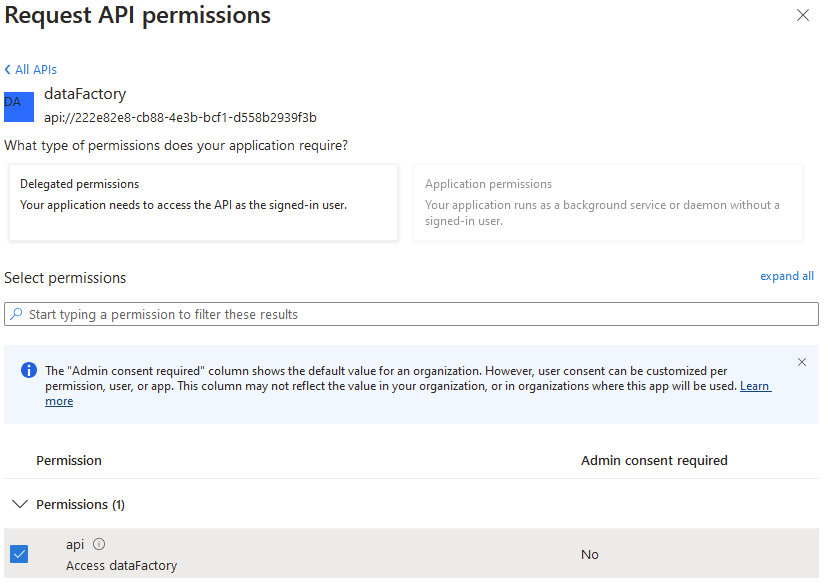Image resolution: width=828 pixels, height=585 pixels.
Task: Click the magnifier icon in search box
Action: 16,314
